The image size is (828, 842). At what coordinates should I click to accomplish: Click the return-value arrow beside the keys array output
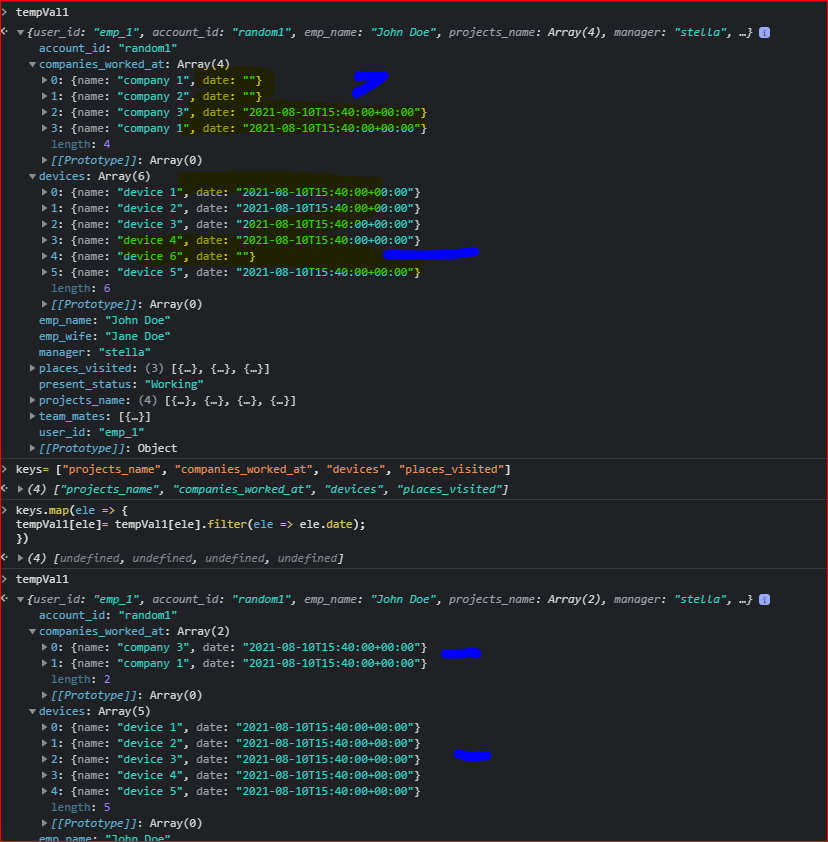[7, 490]
